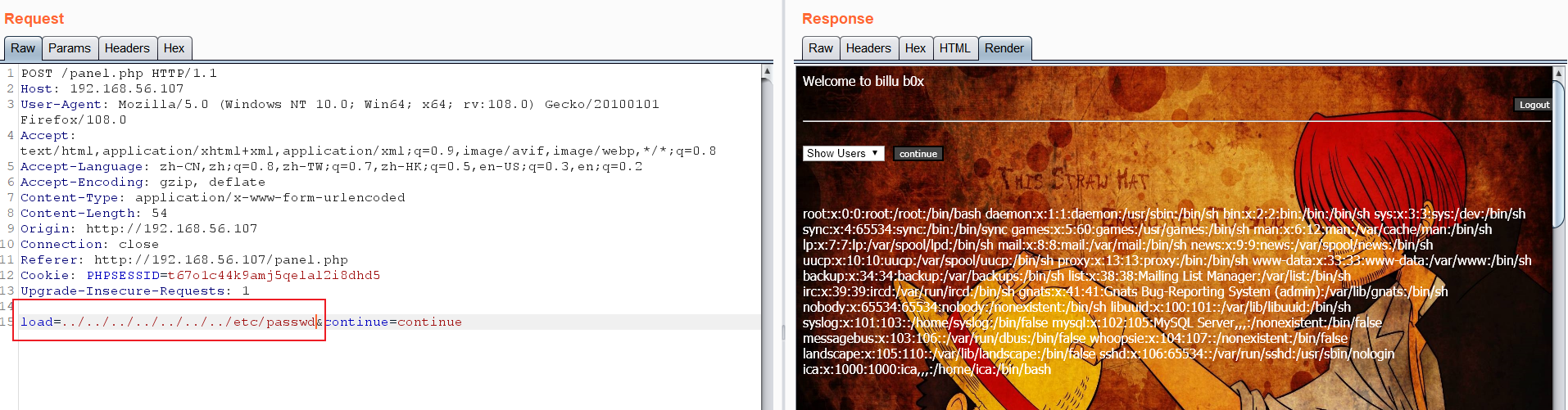Viewport: 1568px width, 410px height.
Task: Select the request Hex tab
Action: 174,48
